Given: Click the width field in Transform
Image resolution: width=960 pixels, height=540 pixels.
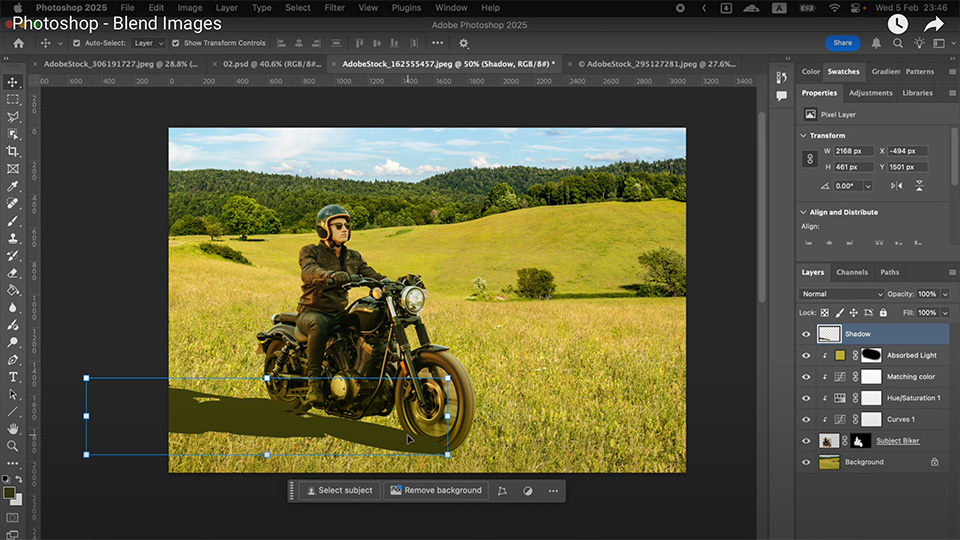Looking at the screenshot, I should [853, 151].
